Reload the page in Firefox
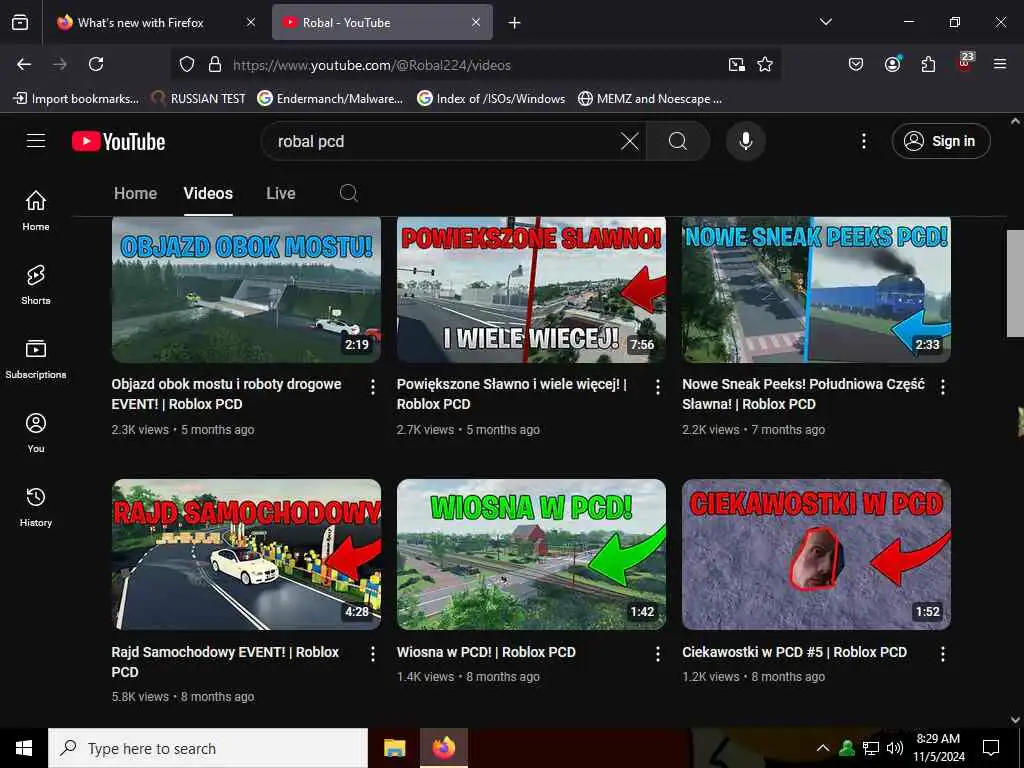Viewport: 1024px width, 768px height. pyautogui.click(x=96, y=64)
